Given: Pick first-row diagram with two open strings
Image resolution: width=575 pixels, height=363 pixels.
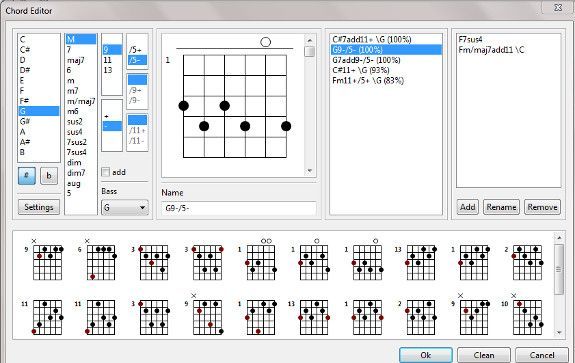Looking at the screenshot, I should [x=258, y=259].
